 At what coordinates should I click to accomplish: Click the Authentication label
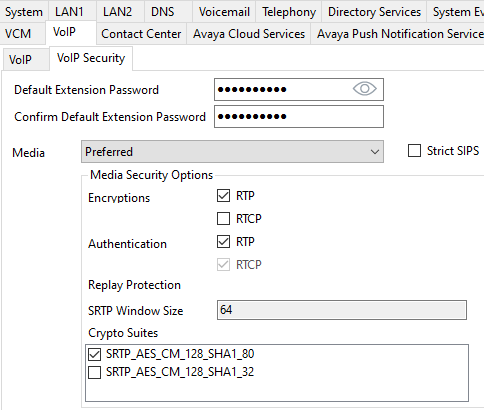127,244
